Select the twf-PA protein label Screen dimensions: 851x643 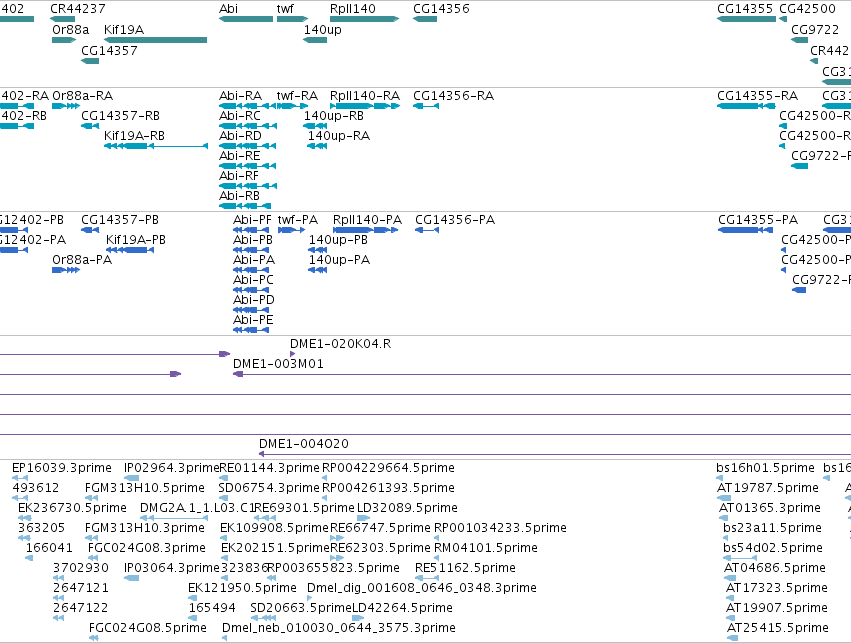(x=298, y=220)
